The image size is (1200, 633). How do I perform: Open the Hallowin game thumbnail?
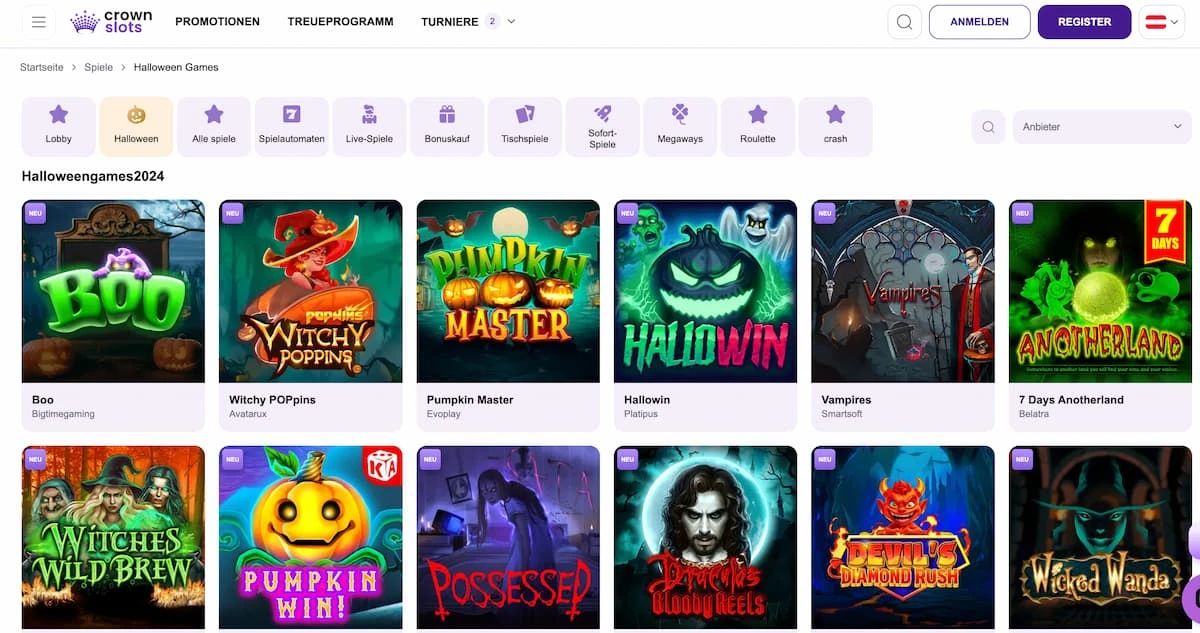[705, 291]
